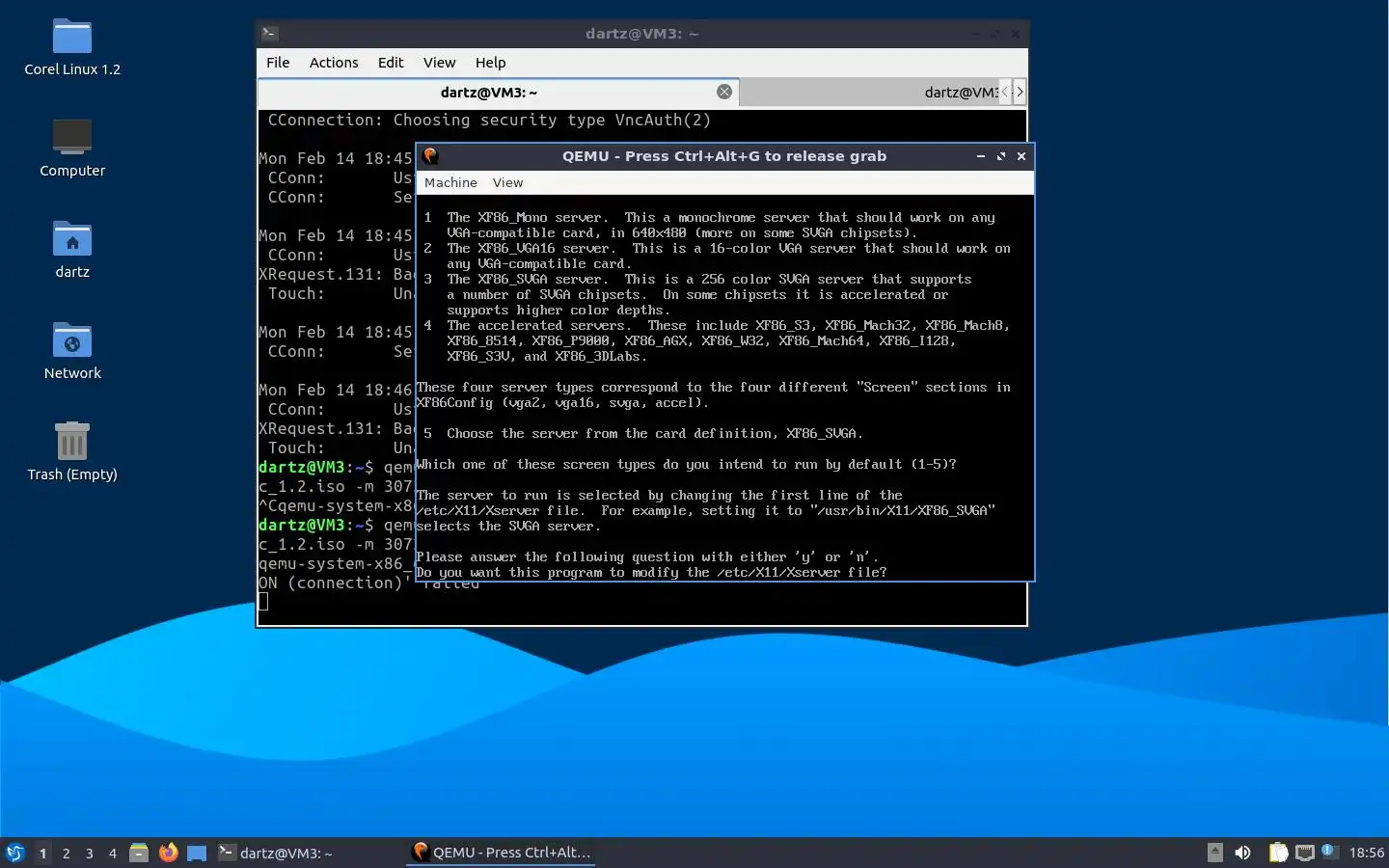The width and height of the screenshot is (1389, 868).
Task: Open the Machine menu in QEMU
Action: pos(450,182)
